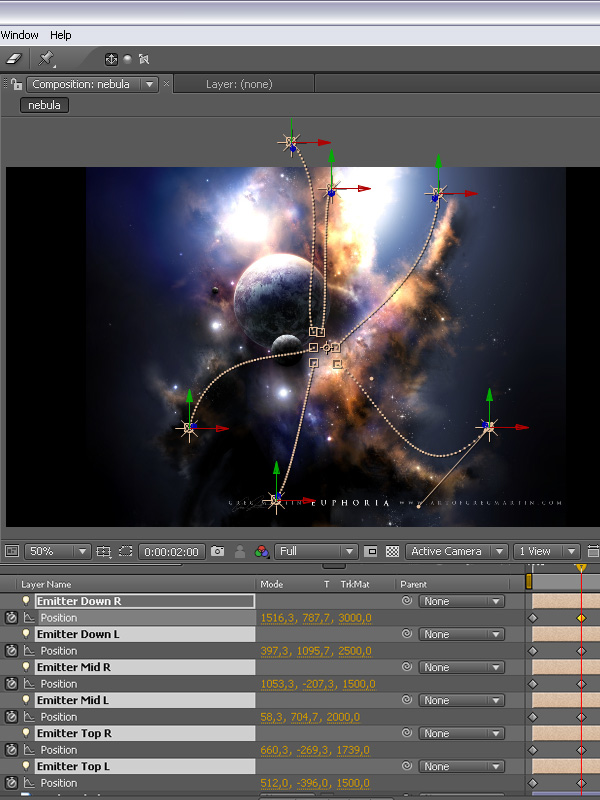600x800 pixels.
Task: Toggle the transparency grid checkerboard icon
Action: click(x=392, y=551)
